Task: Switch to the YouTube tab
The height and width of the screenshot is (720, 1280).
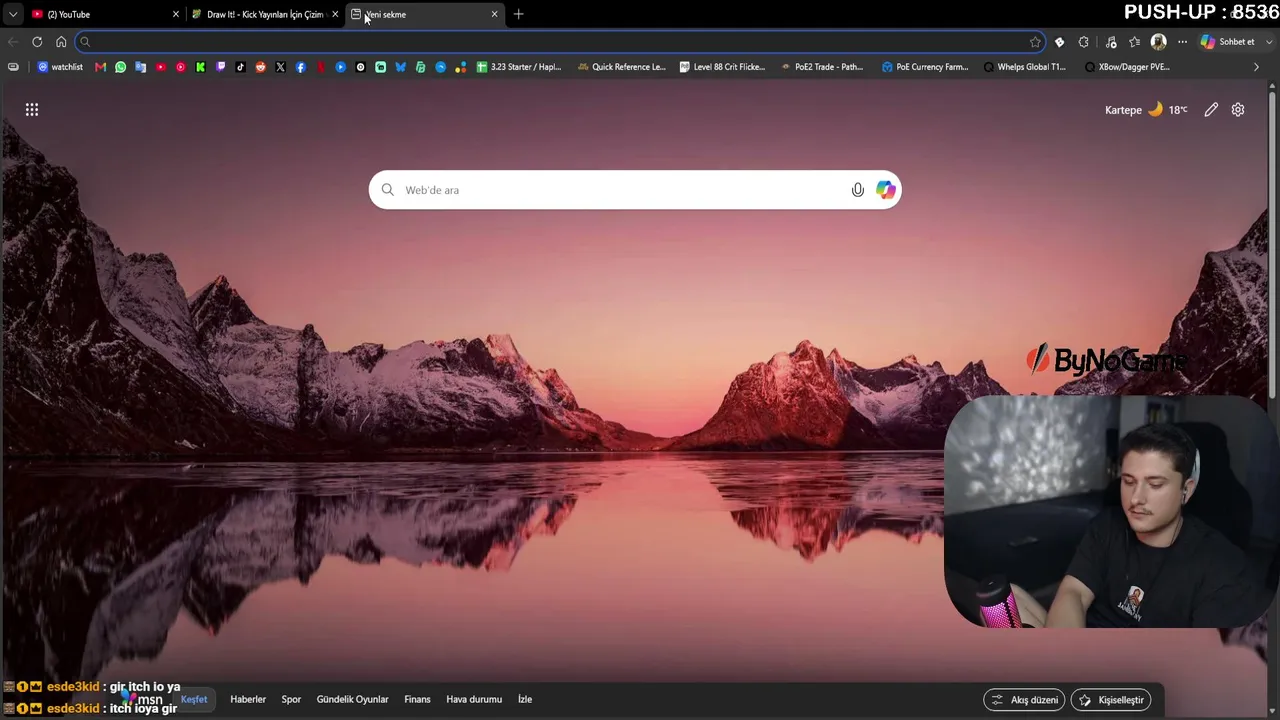Action: pyautogui.click(x=104, y=14)
